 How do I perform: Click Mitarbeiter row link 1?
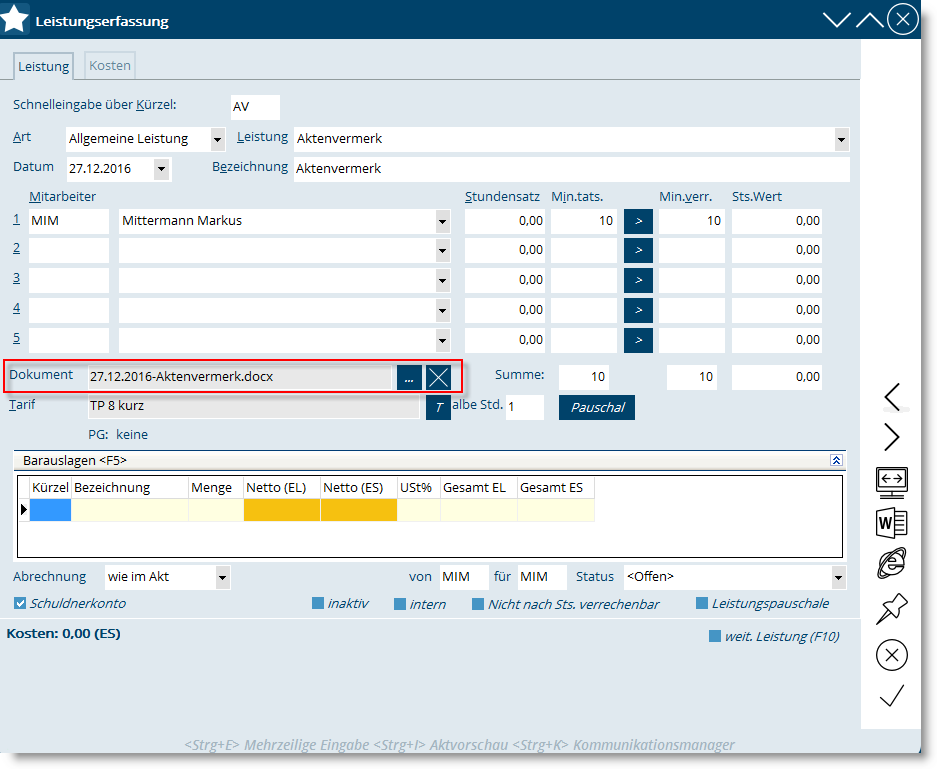(16, 219)
